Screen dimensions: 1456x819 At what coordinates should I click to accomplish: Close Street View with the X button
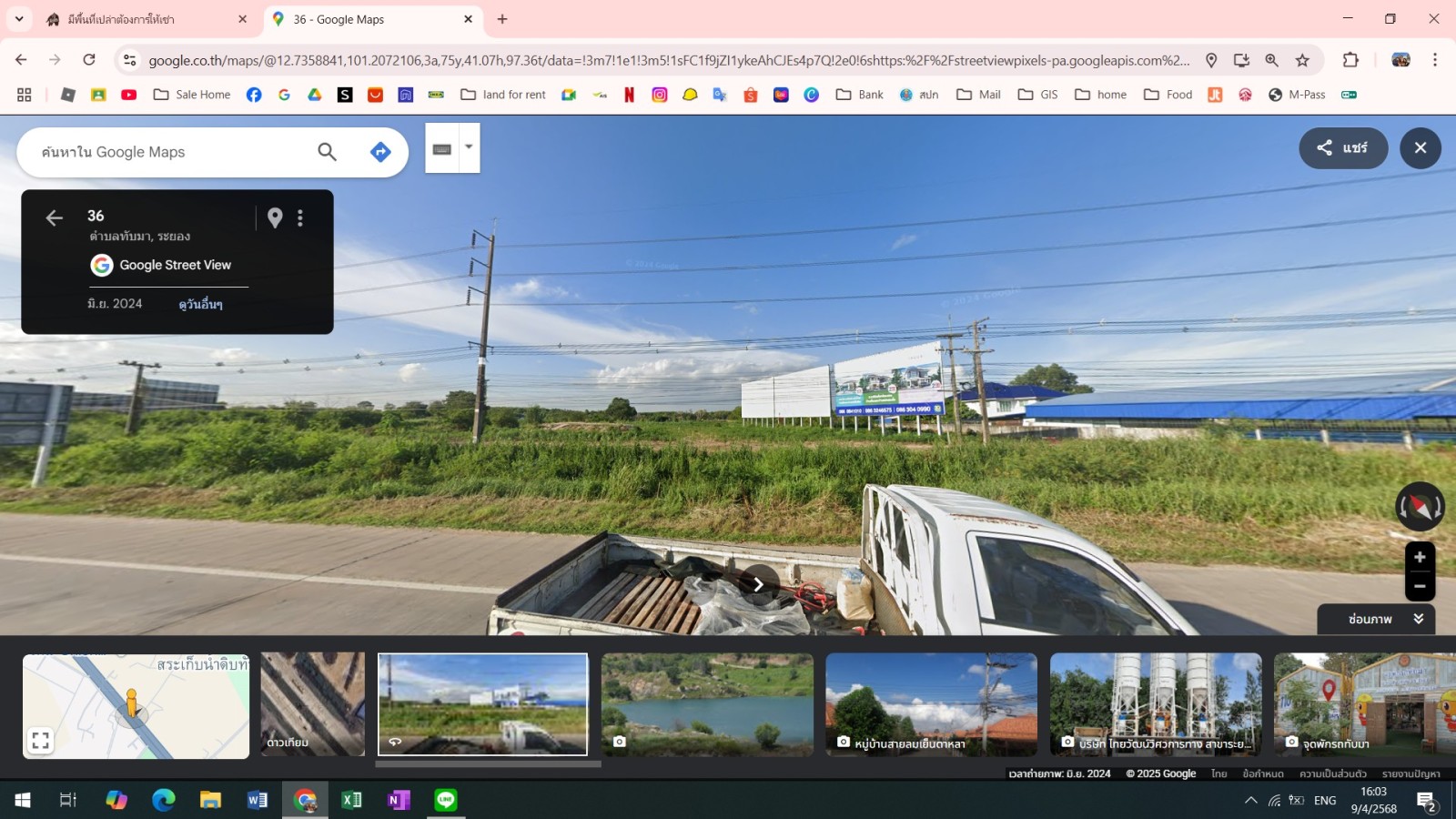[x=1421, y=147]
